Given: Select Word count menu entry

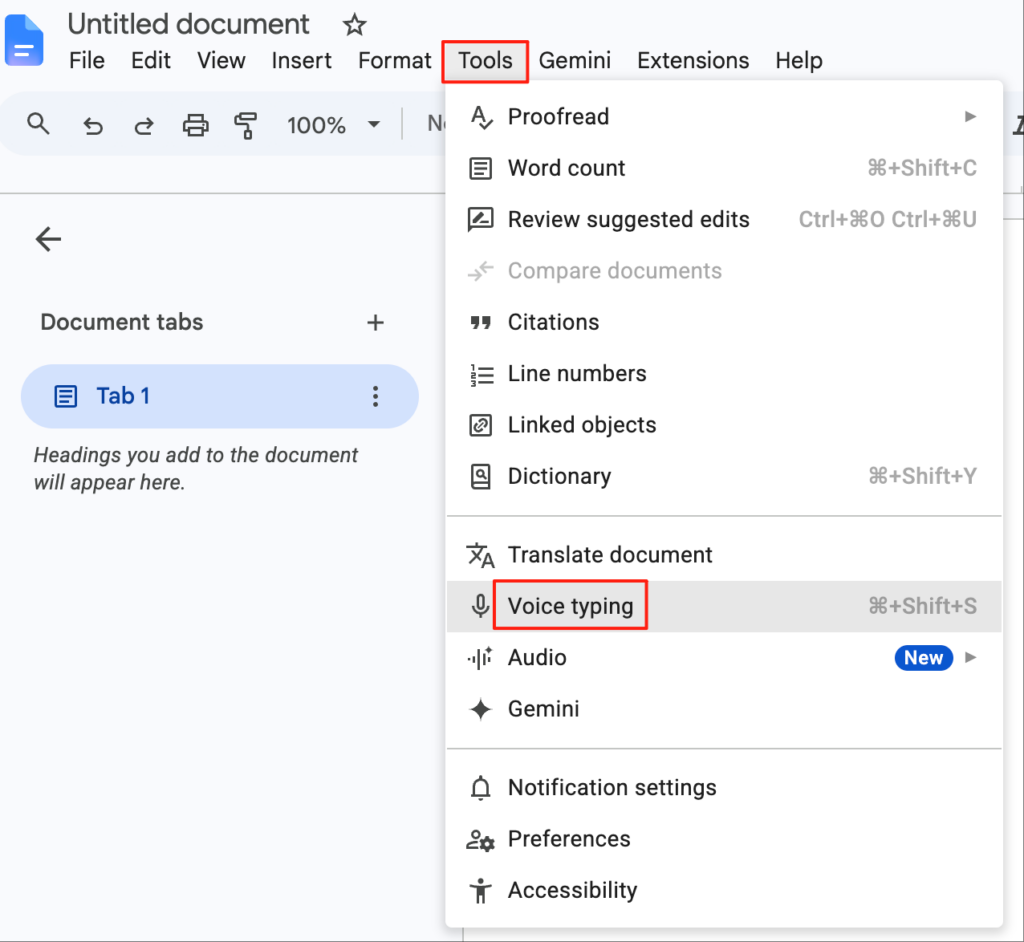Looking at the screenshot, I should pos(724,169).
